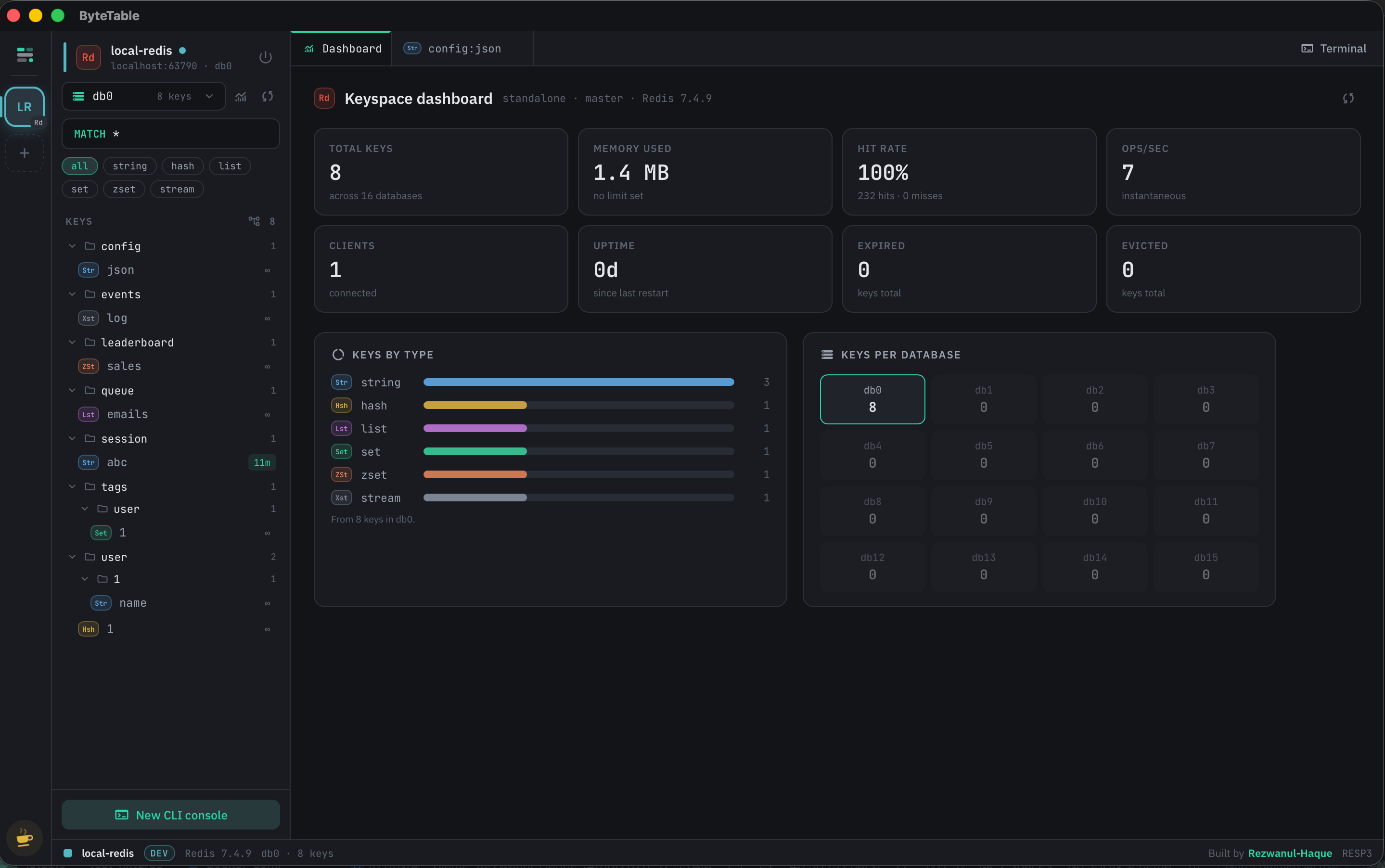Toggle the set type filter
The height and width of the screenshot is (868, 1385).
coord(80,189)
